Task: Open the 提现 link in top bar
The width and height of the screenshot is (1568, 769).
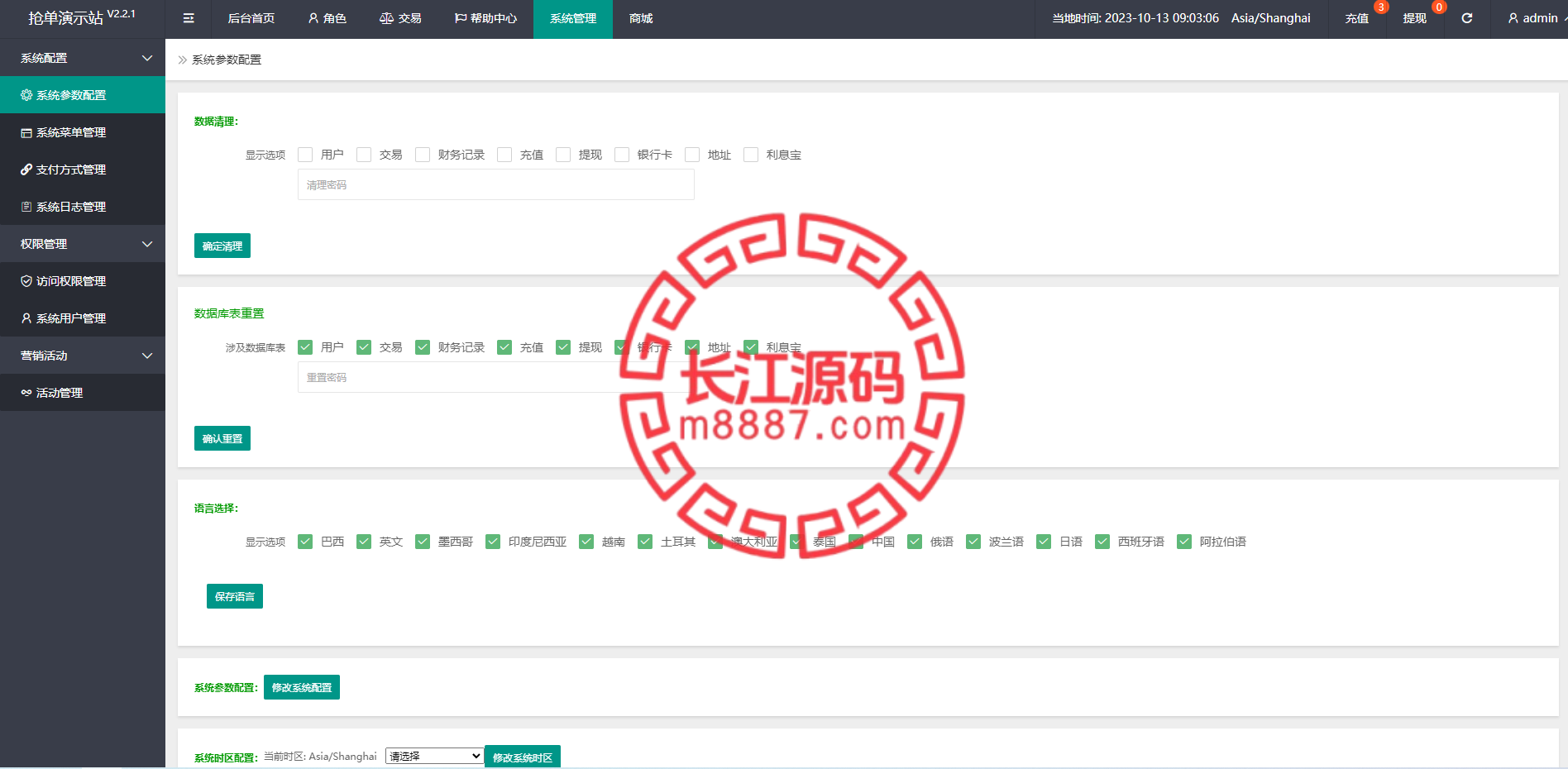Action: (x=1415, y=18)
